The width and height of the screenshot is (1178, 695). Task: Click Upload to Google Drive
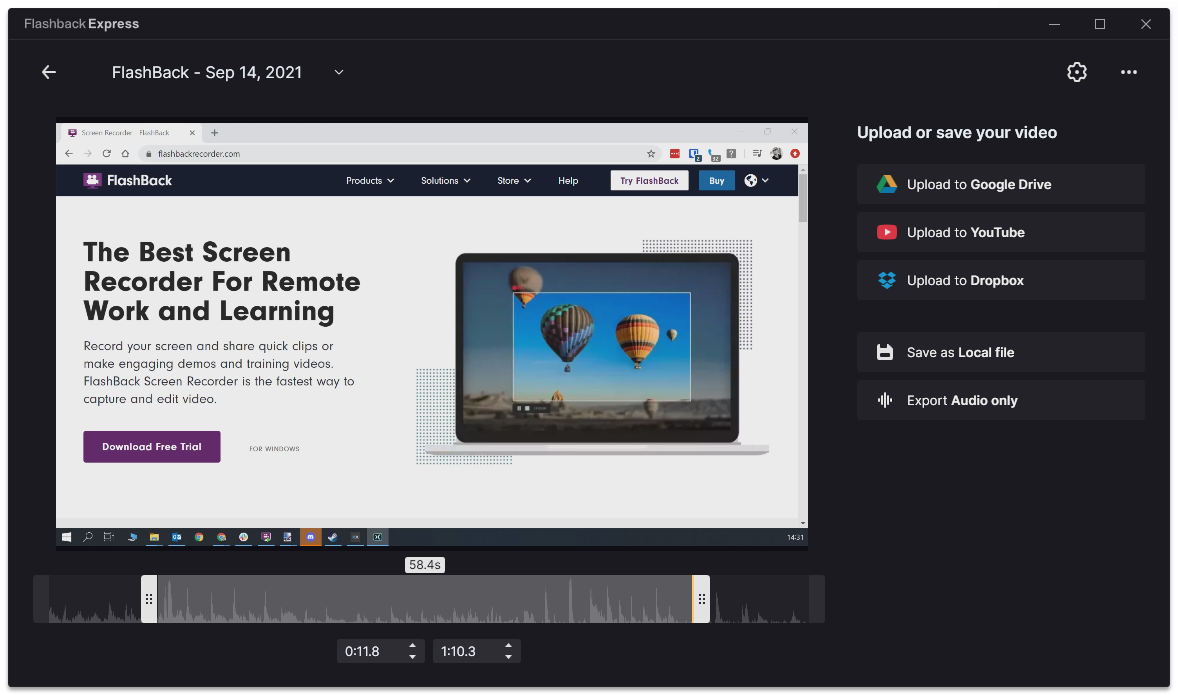click(1001, 184)
